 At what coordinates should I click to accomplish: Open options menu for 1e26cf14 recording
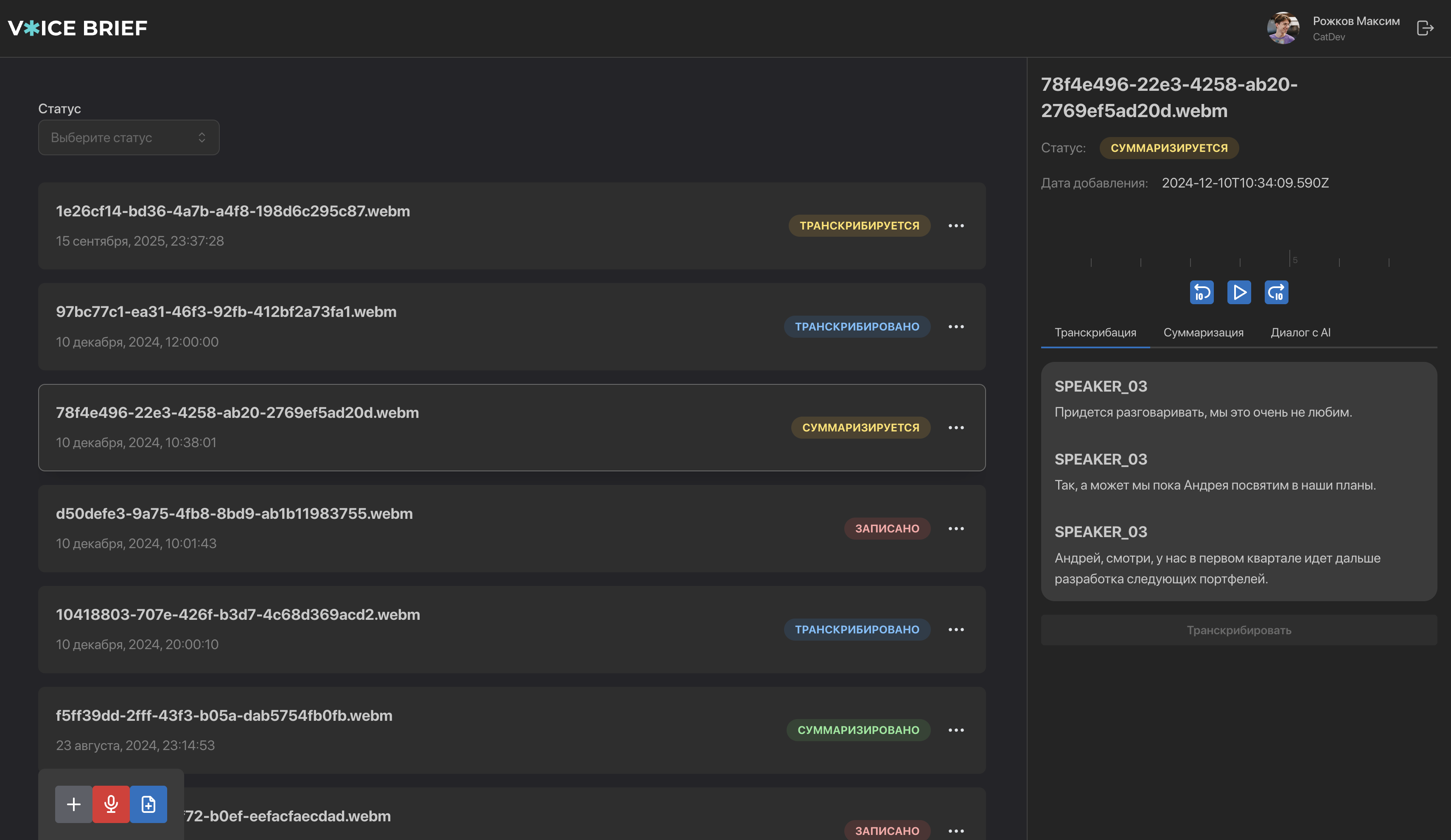click(x=956, y=226)
